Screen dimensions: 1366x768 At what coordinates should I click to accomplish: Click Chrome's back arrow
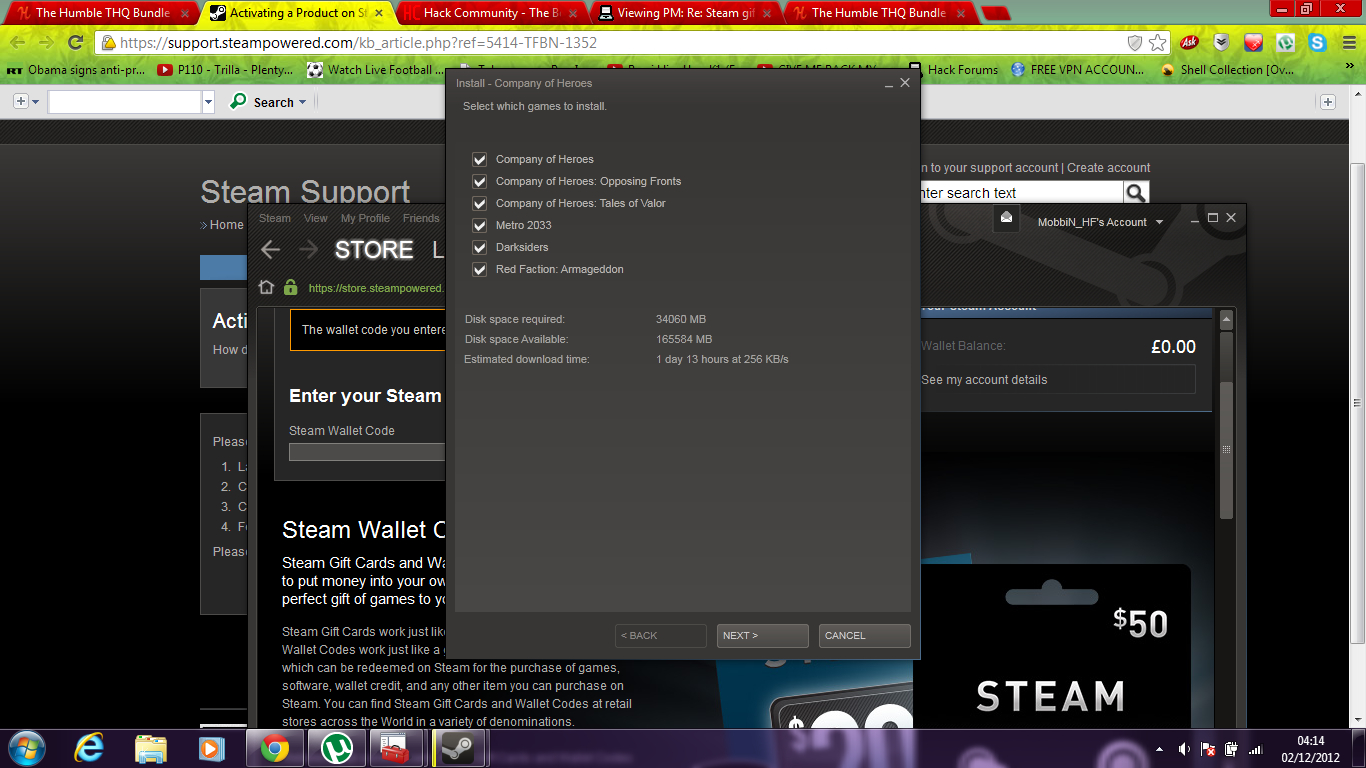click(19, 42)
